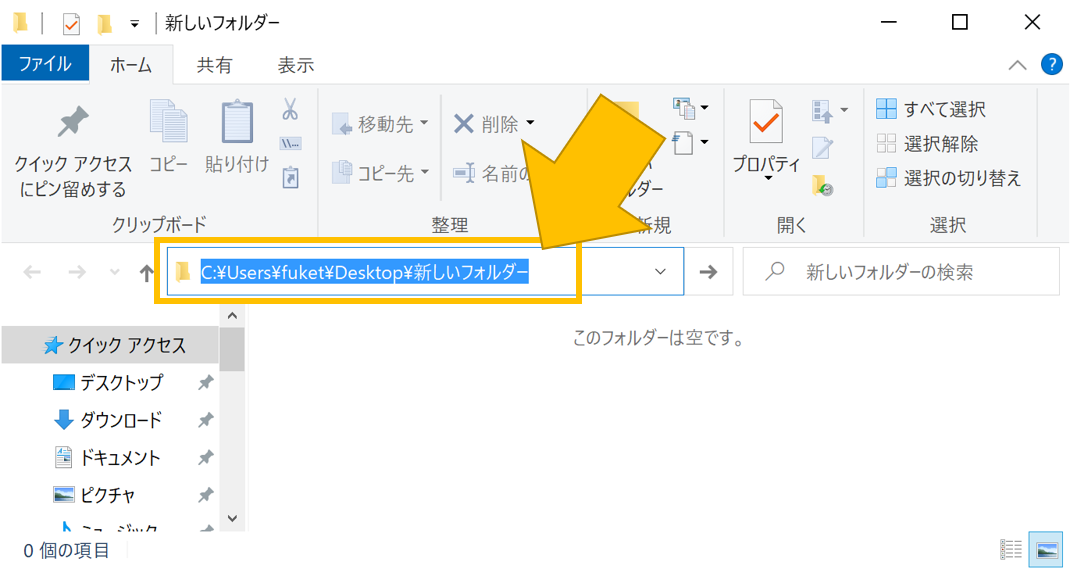Select Quick Access (クイック アクセス) in the tree
Screen dimensions: 1070x569
(111, 346)
